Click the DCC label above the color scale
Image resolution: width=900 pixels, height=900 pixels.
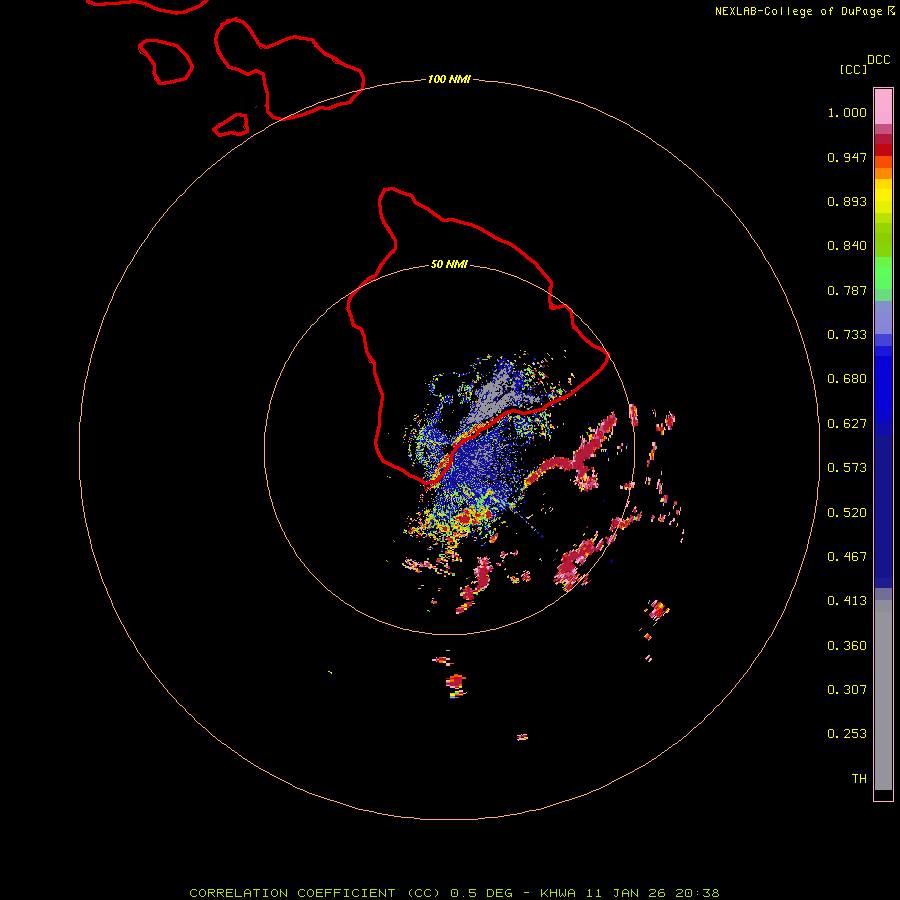(x=879, y=60)
